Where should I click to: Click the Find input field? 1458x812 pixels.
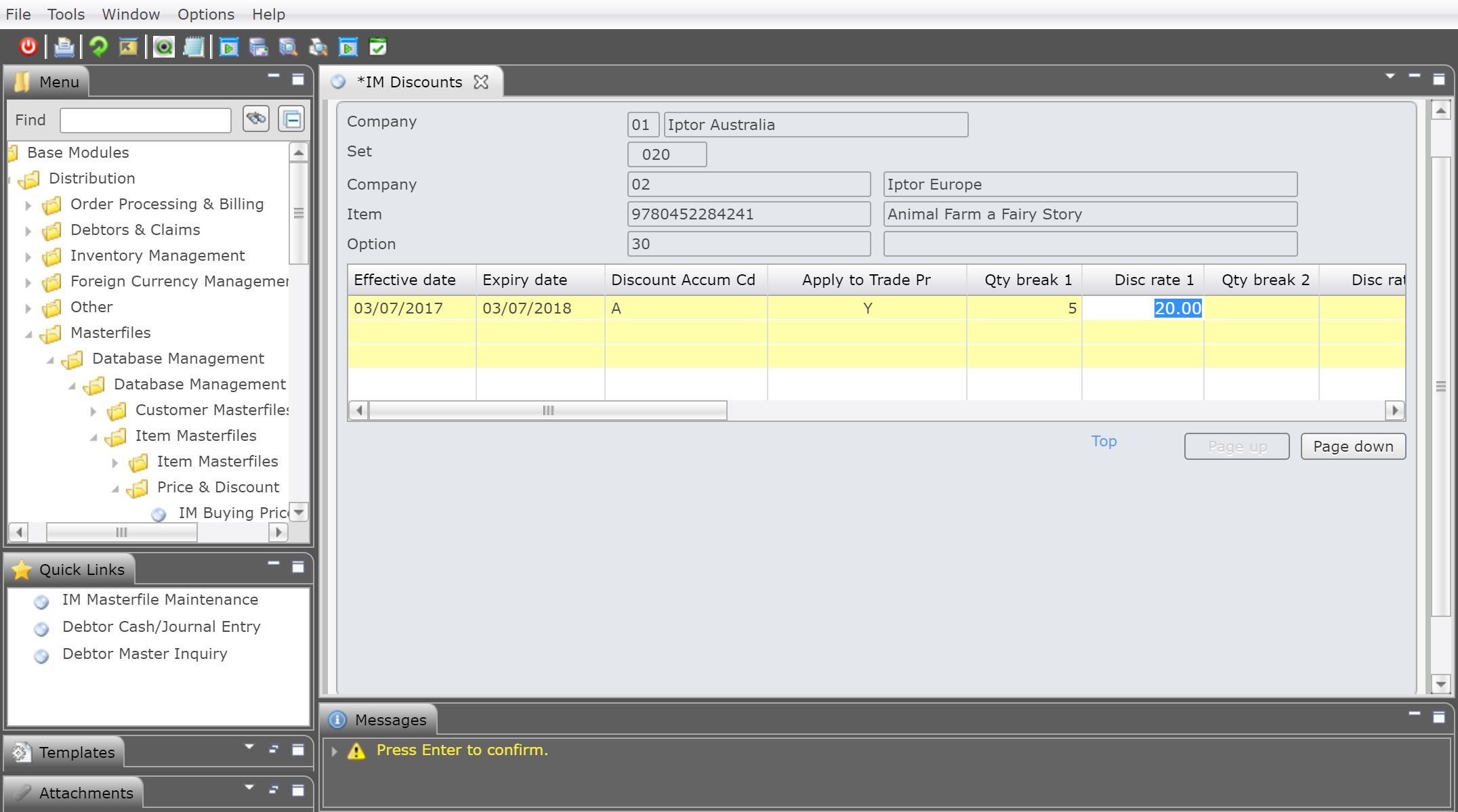coord(146,121)
